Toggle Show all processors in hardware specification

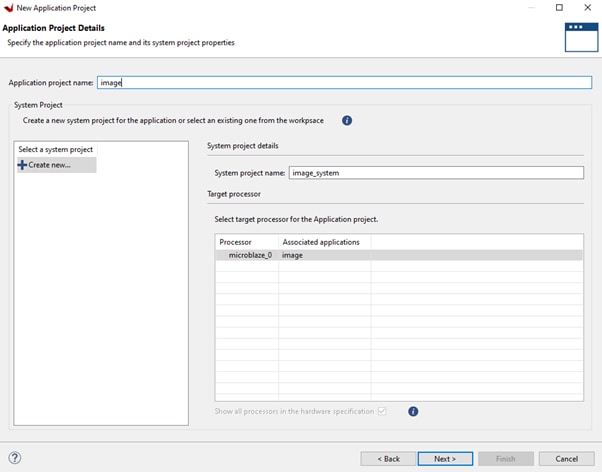382,411
